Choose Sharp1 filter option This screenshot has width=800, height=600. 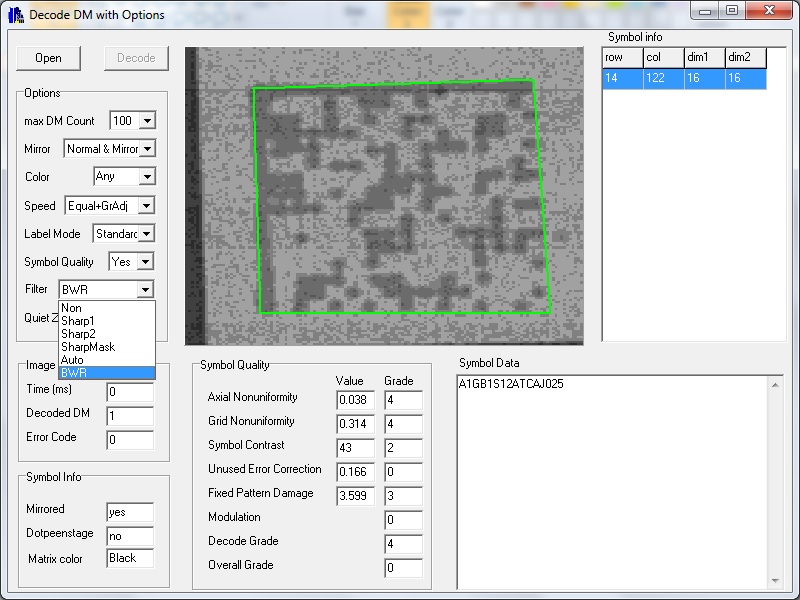point(107,321)
